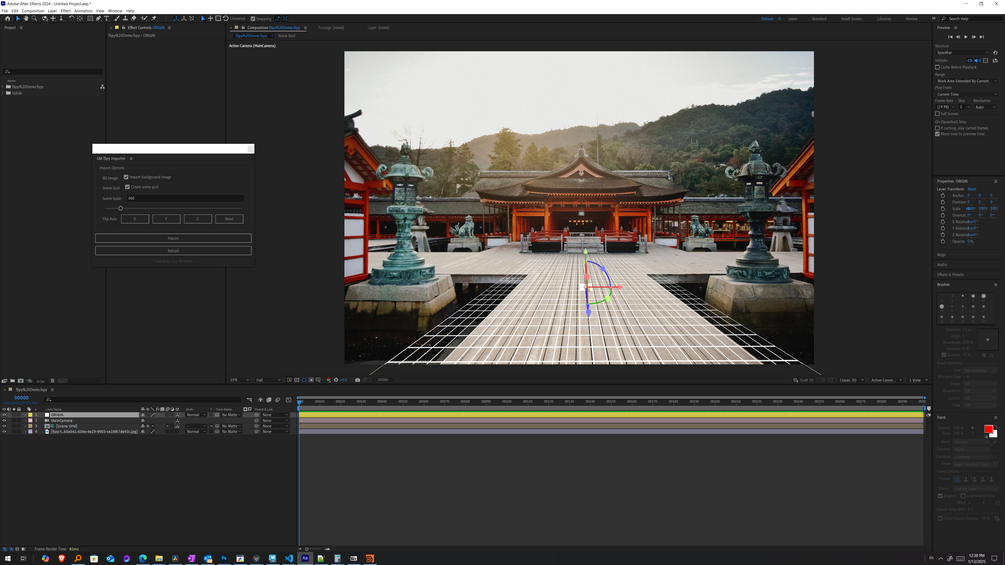1005x565 pixels.
Task: Click the Home icon in toolbar
Action: click(8, 18)
